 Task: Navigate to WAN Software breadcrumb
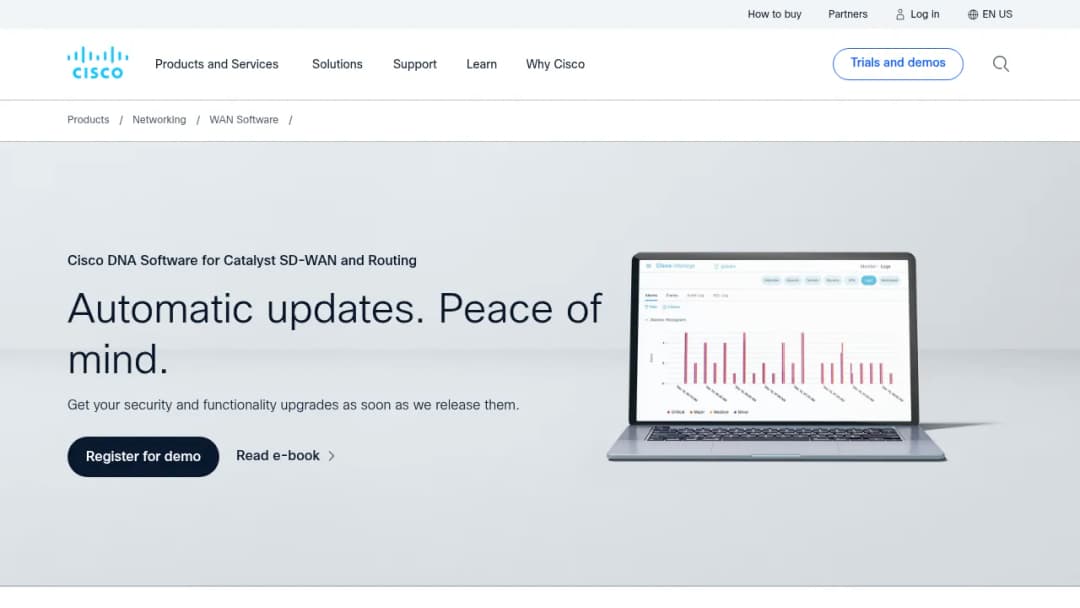[x=244, y=120]
